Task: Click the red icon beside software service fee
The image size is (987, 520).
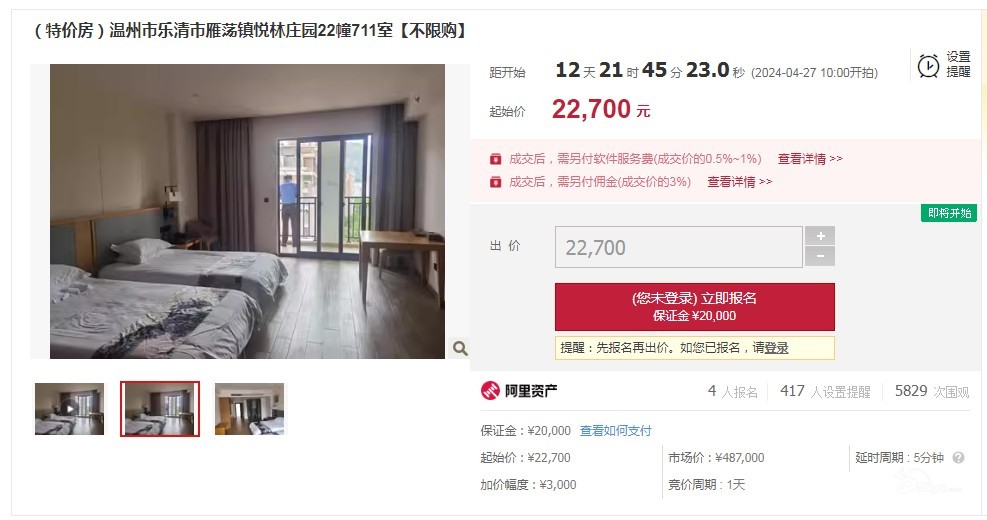Action: pyautogui.click(x=495, y=159)
